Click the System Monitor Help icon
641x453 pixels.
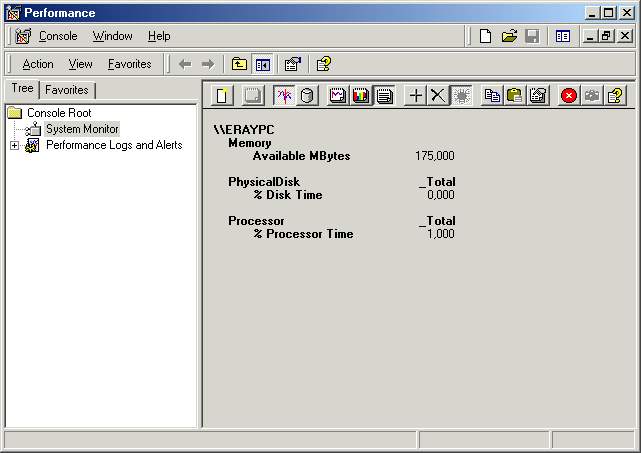[615, 96]
